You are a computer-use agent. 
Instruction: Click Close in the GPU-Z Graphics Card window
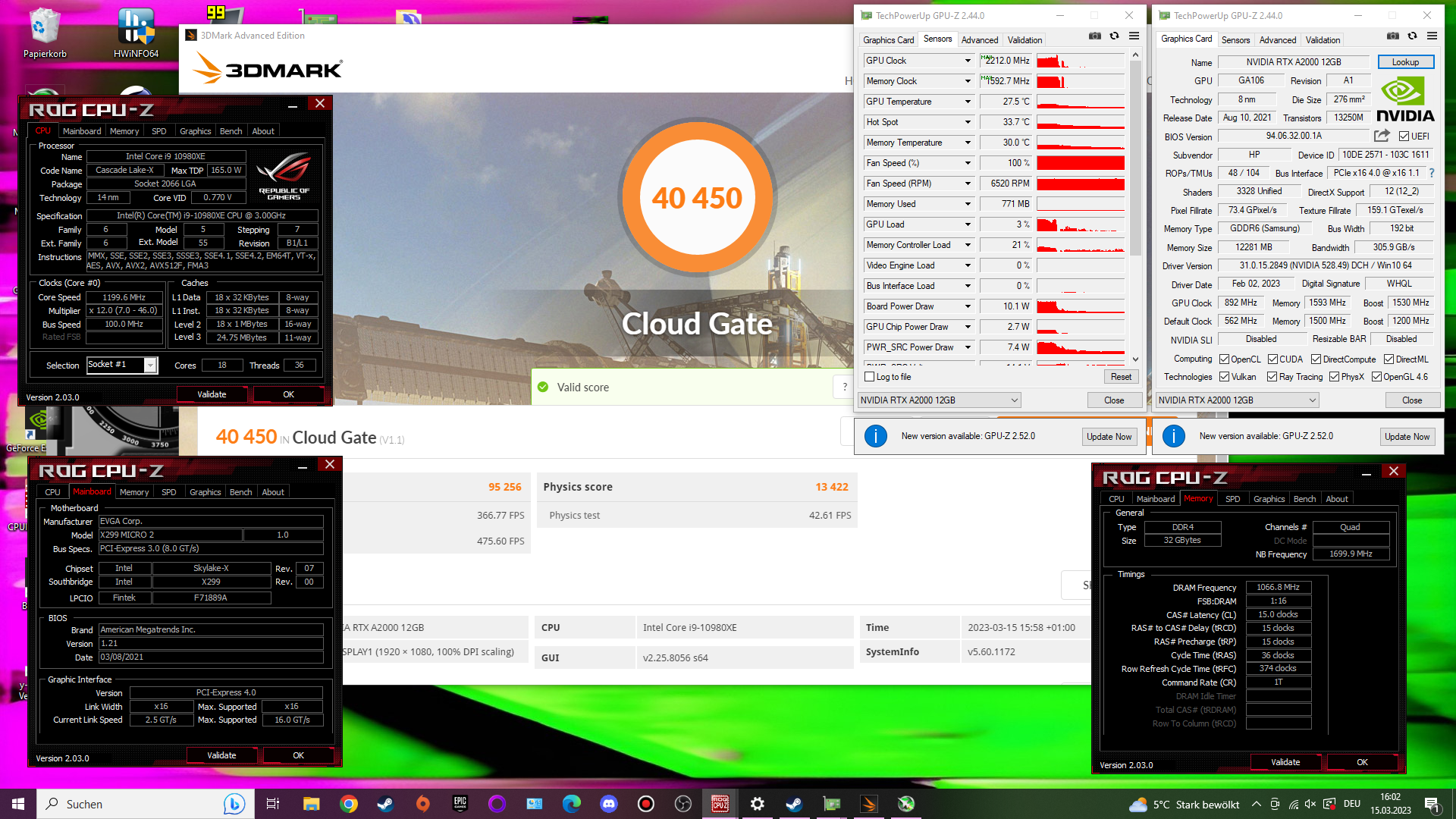click(1412, 400)
